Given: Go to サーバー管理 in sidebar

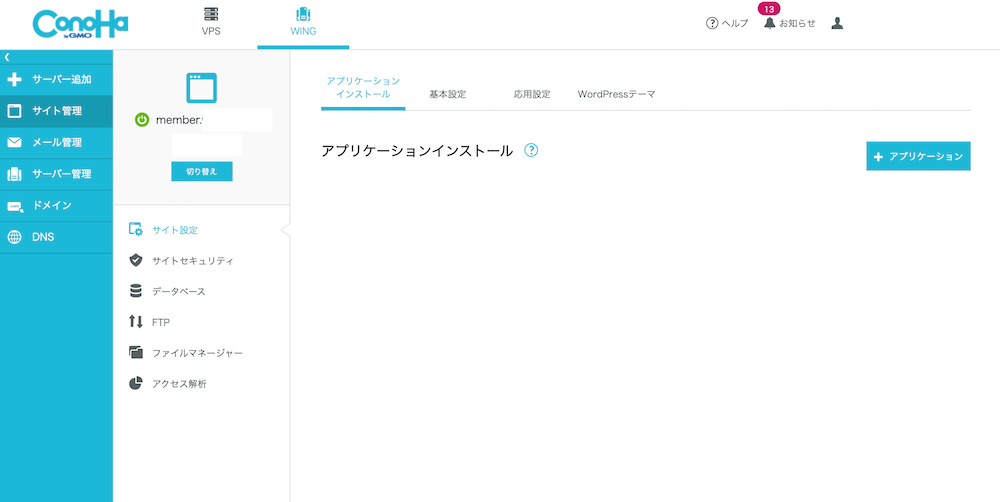Looking at the screenshot, I should [x=56, y=174].
